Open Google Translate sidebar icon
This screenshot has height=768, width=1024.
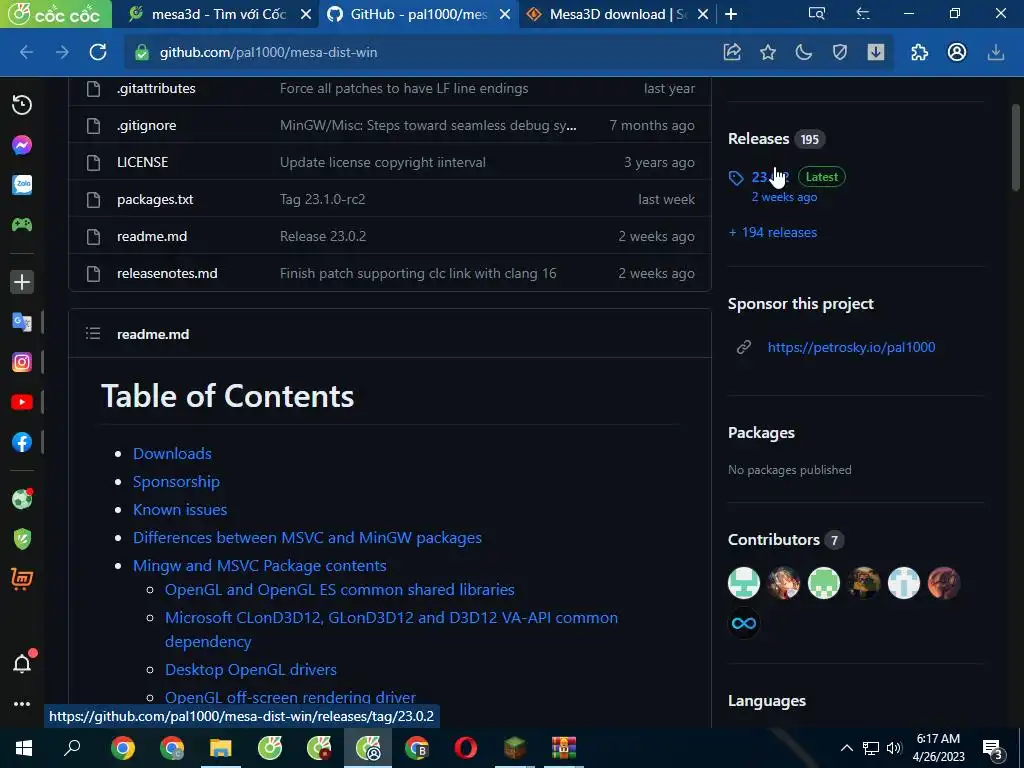coord(22,322)
